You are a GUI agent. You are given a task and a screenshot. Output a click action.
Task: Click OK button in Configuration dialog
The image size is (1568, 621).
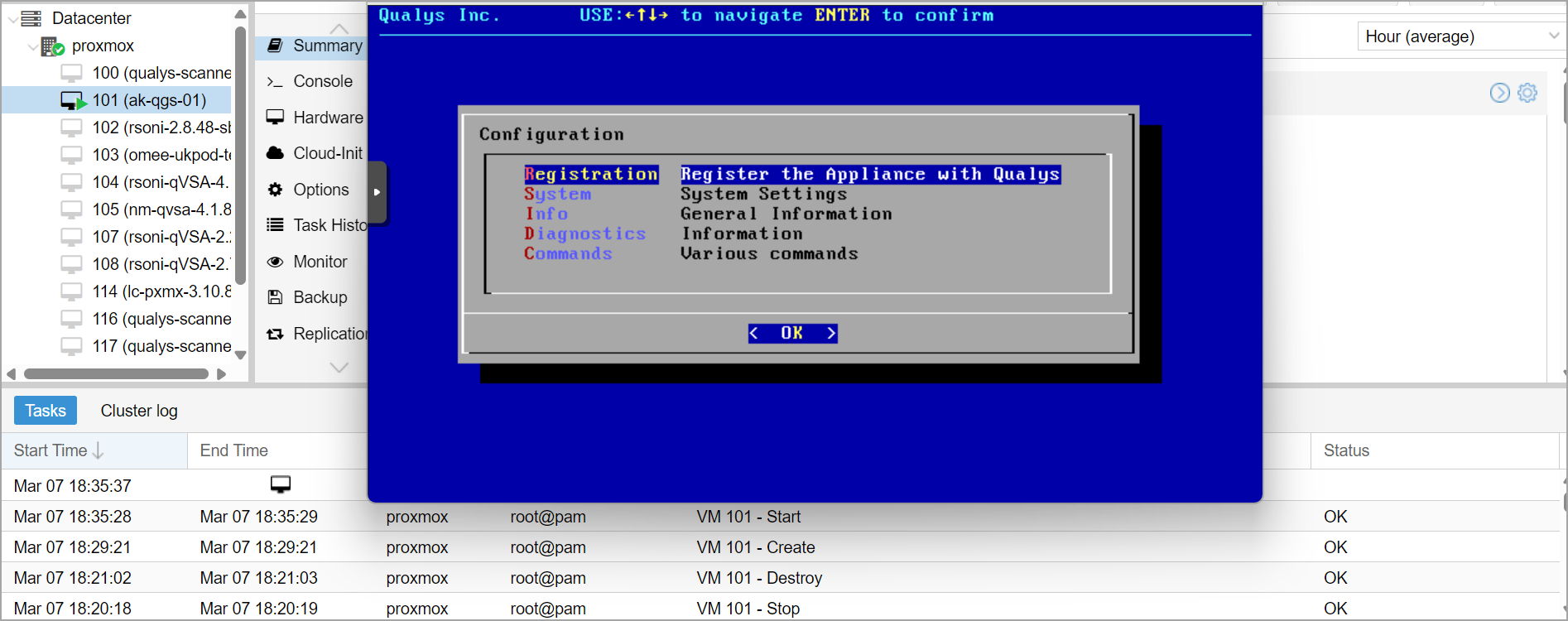point(792,333)
